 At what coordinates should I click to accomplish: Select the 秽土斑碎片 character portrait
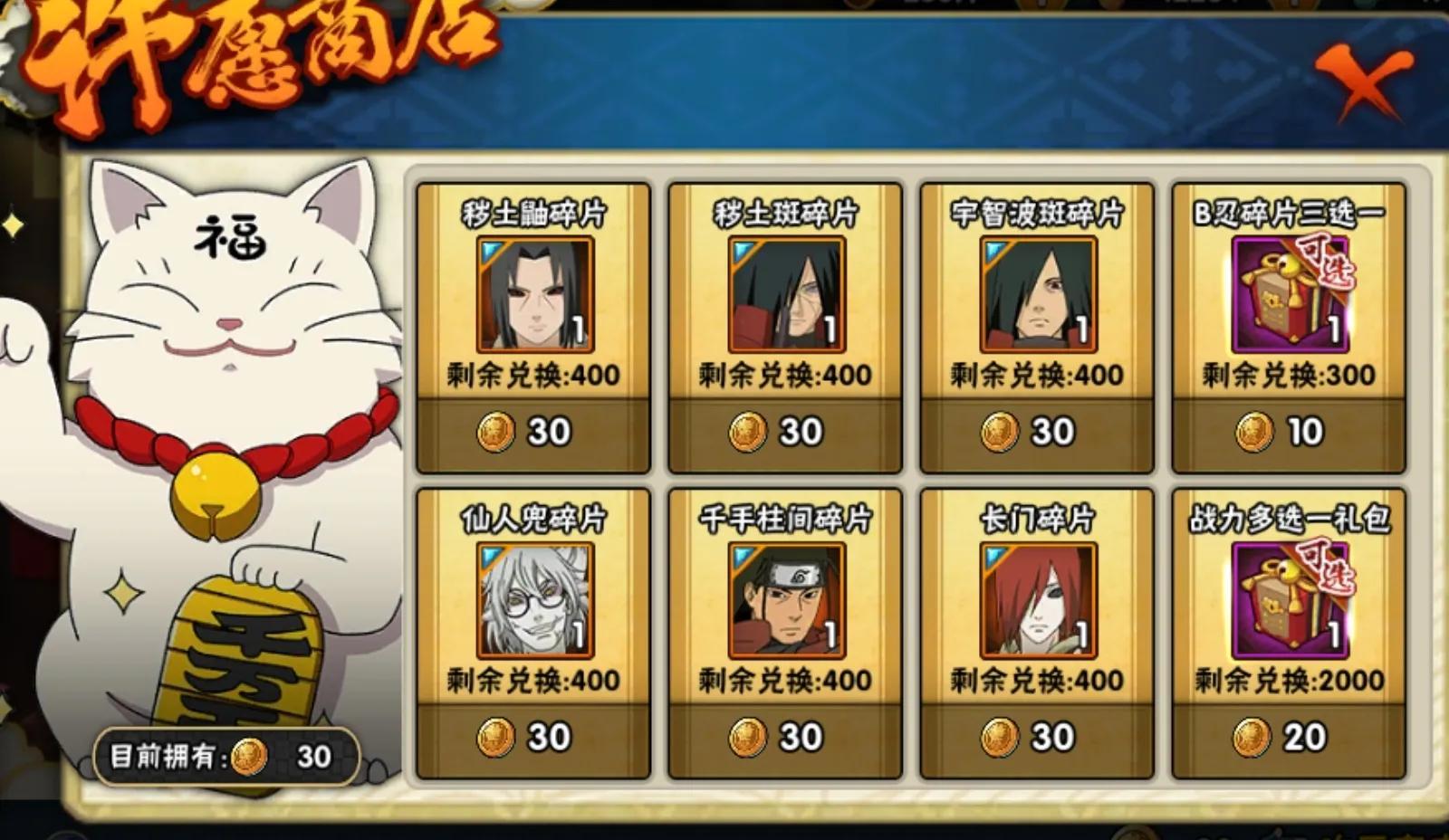(x=786, y=295)
